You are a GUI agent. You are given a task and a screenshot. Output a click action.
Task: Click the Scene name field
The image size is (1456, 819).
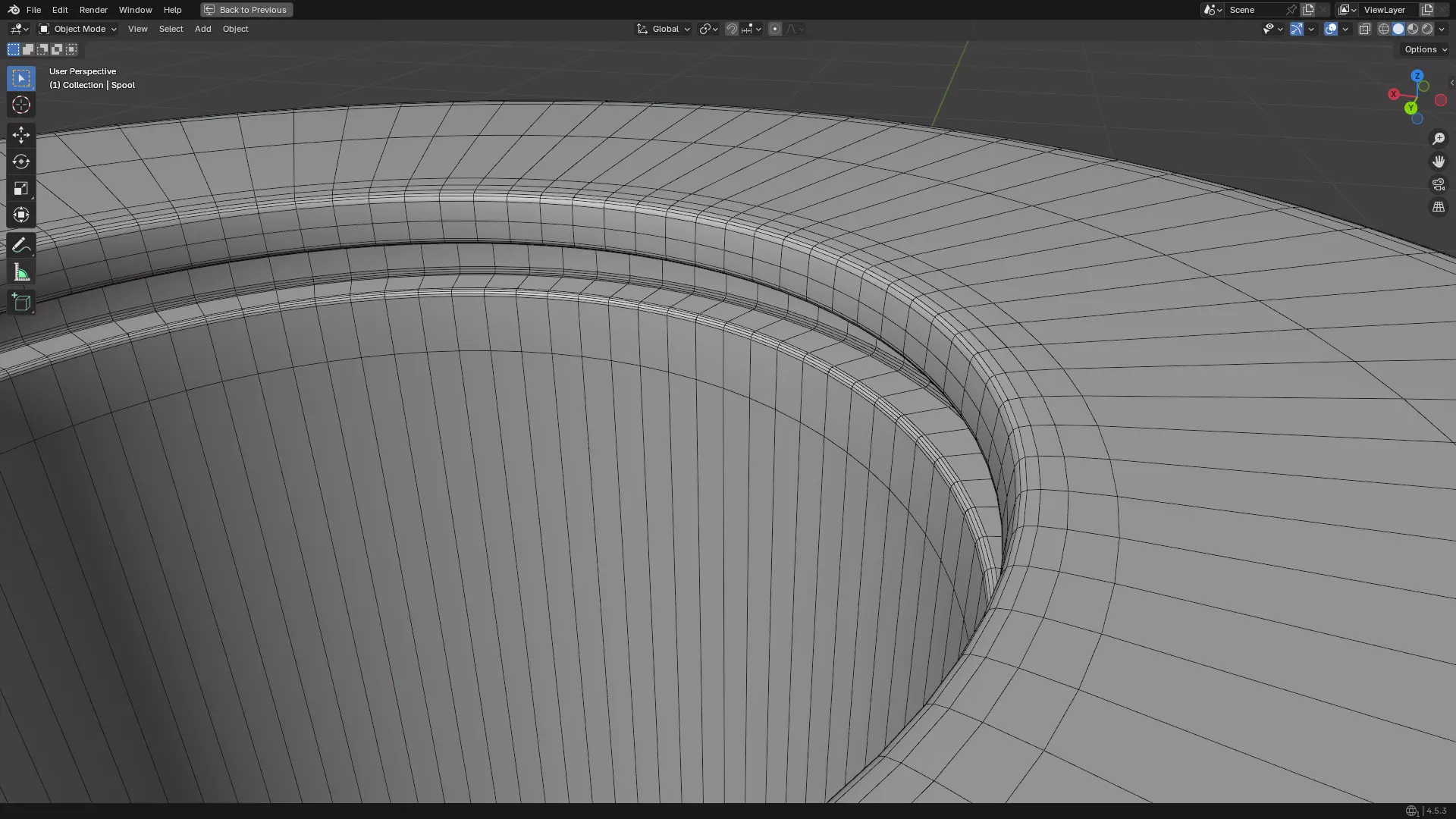[x=1254, y=10]
